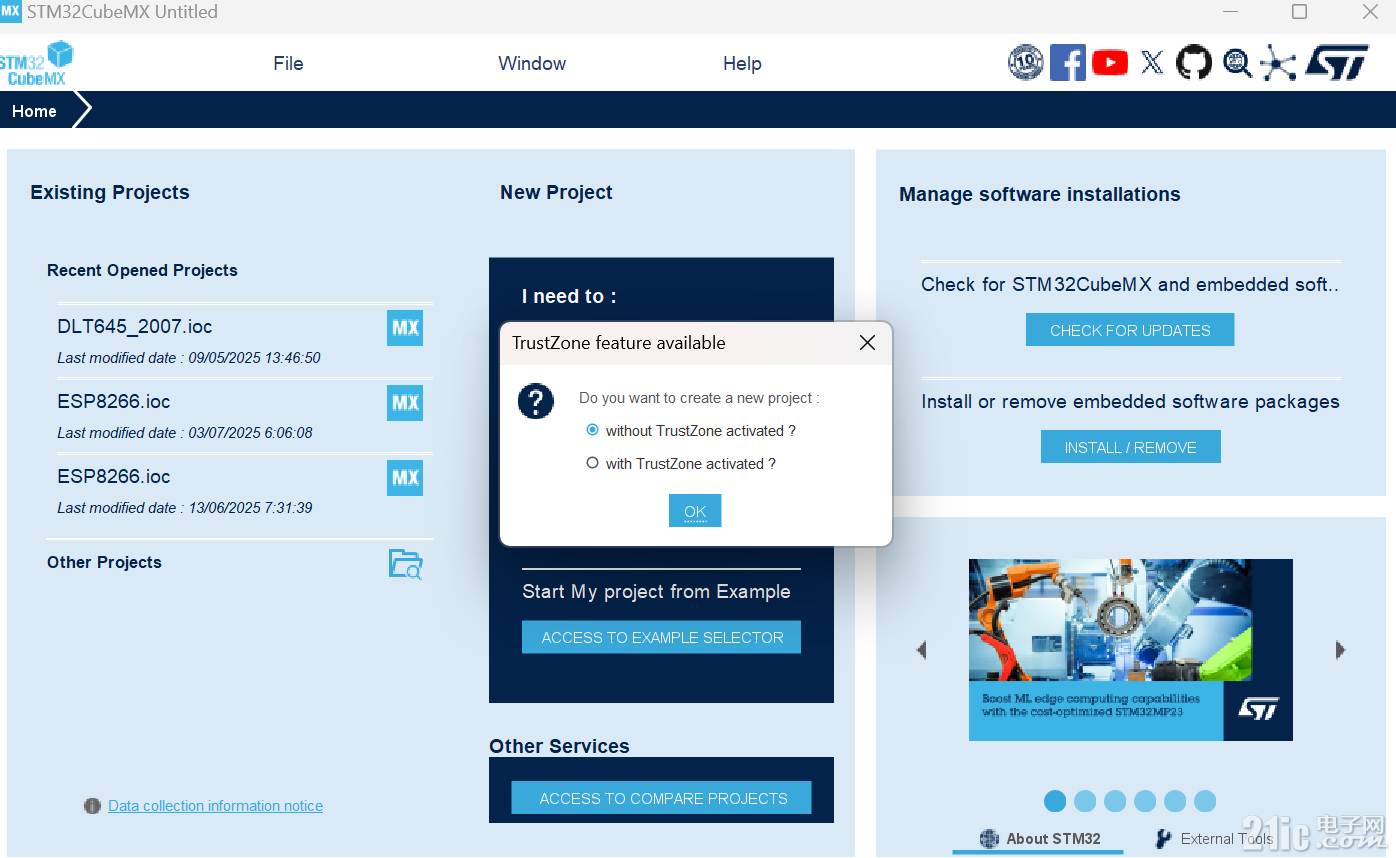Open ESP8266.ioc modified 03/07/2025 6:06:08
Image resolution: width=1396 pixels, height=858 pixels.
tap(114, 401)
